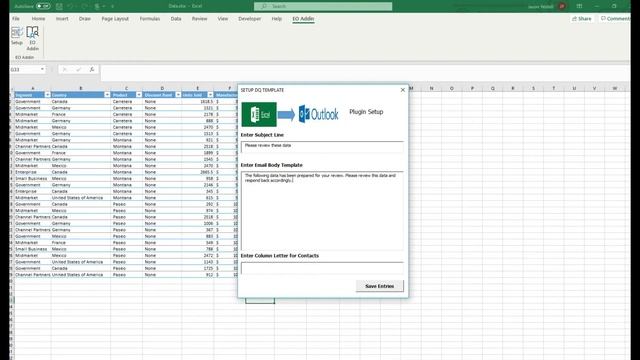Click the 'Enterprise' cell with units 2665.5

pos(33,172)
